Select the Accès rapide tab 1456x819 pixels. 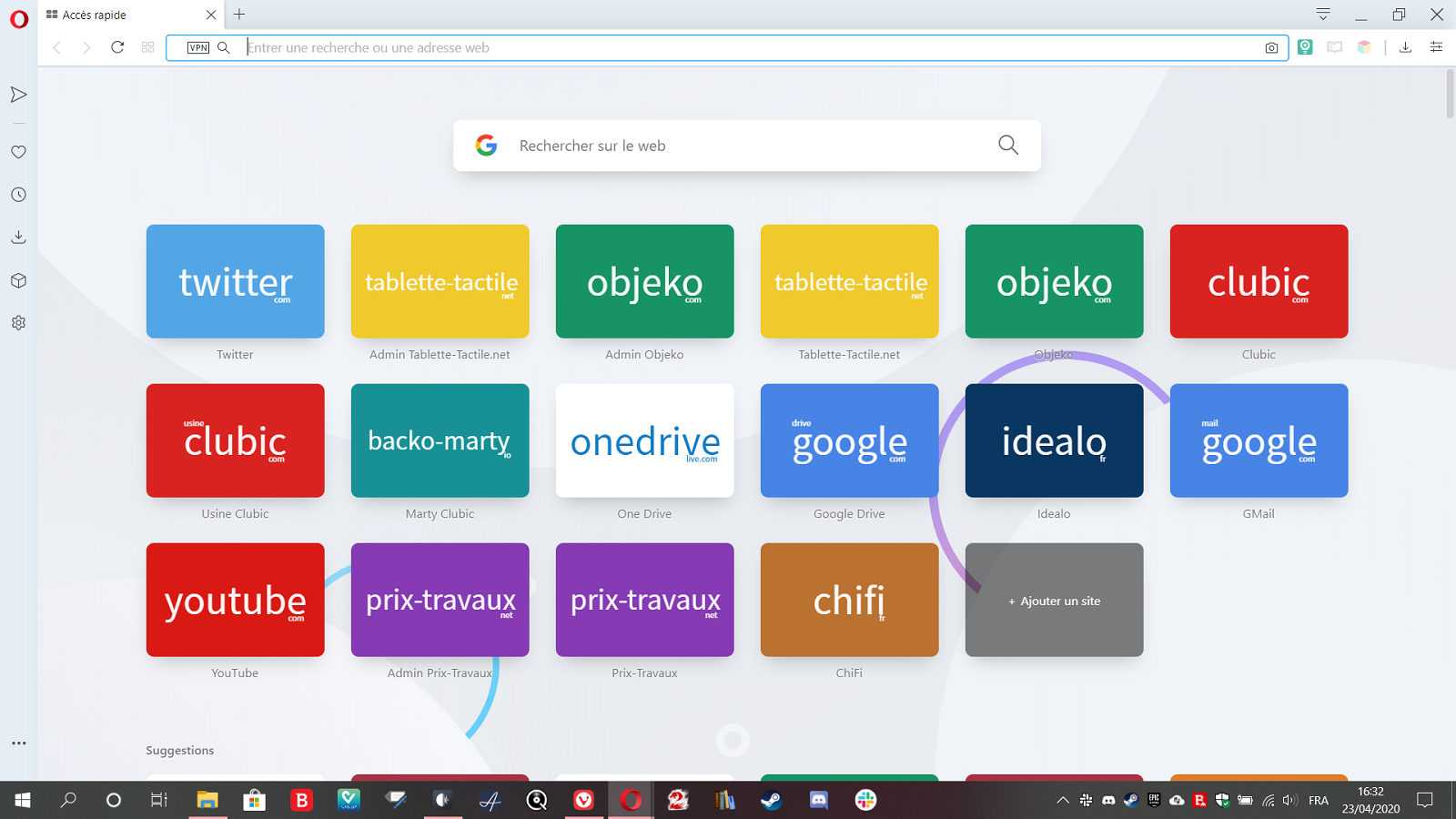[118, 15]
